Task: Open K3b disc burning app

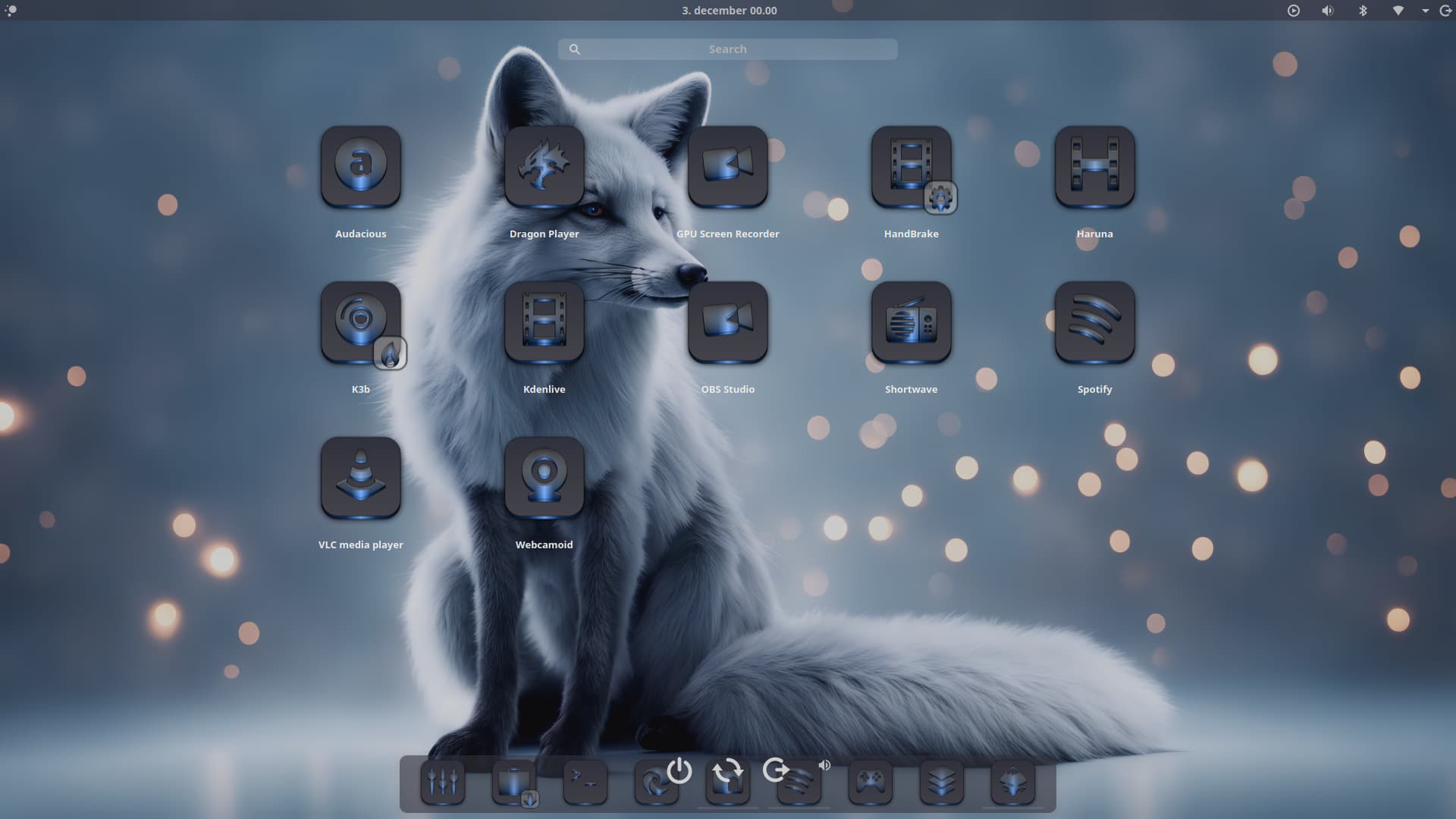Action: (x=360, y=322)
